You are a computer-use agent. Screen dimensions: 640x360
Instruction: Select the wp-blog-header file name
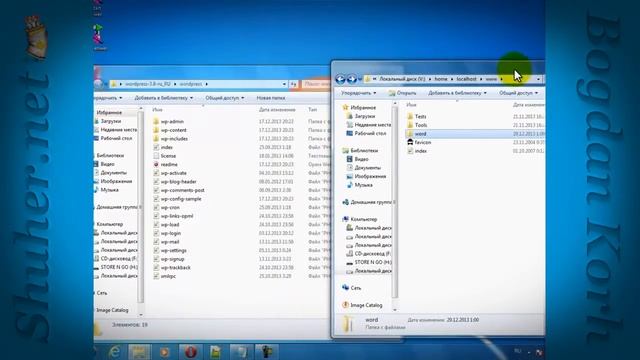point(178,182)
